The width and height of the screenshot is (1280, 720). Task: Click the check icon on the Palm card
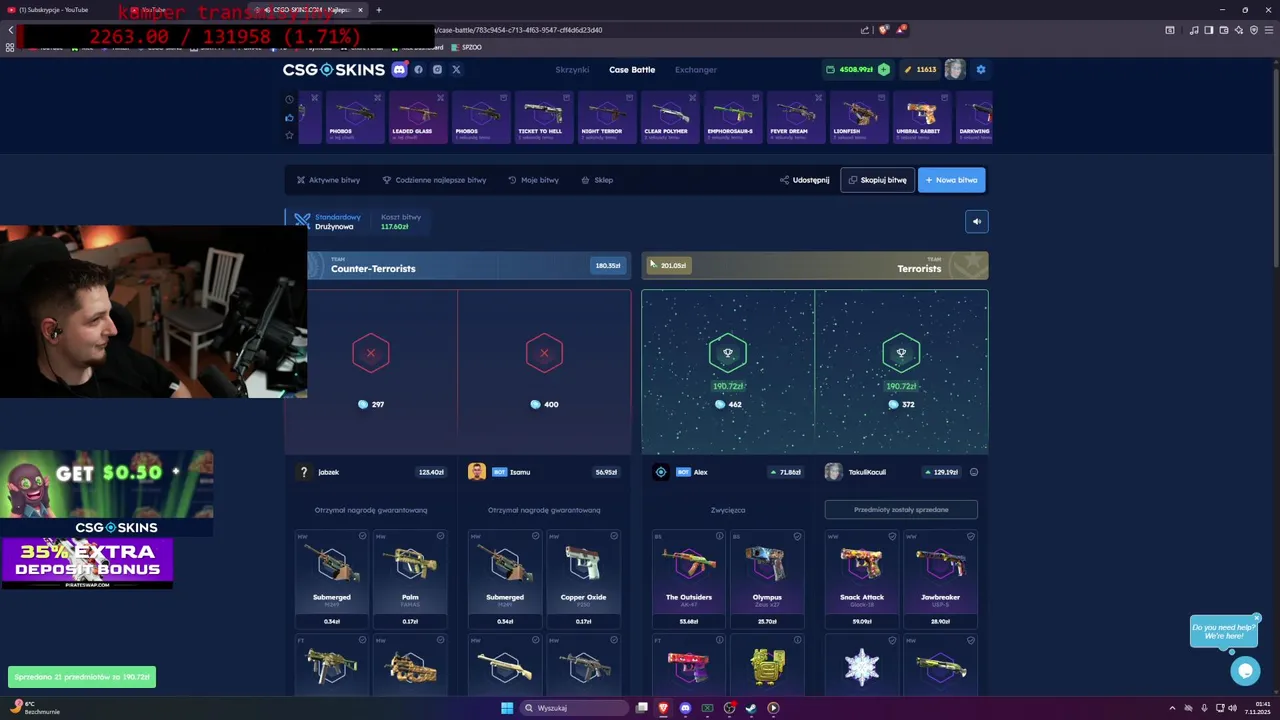440,536
